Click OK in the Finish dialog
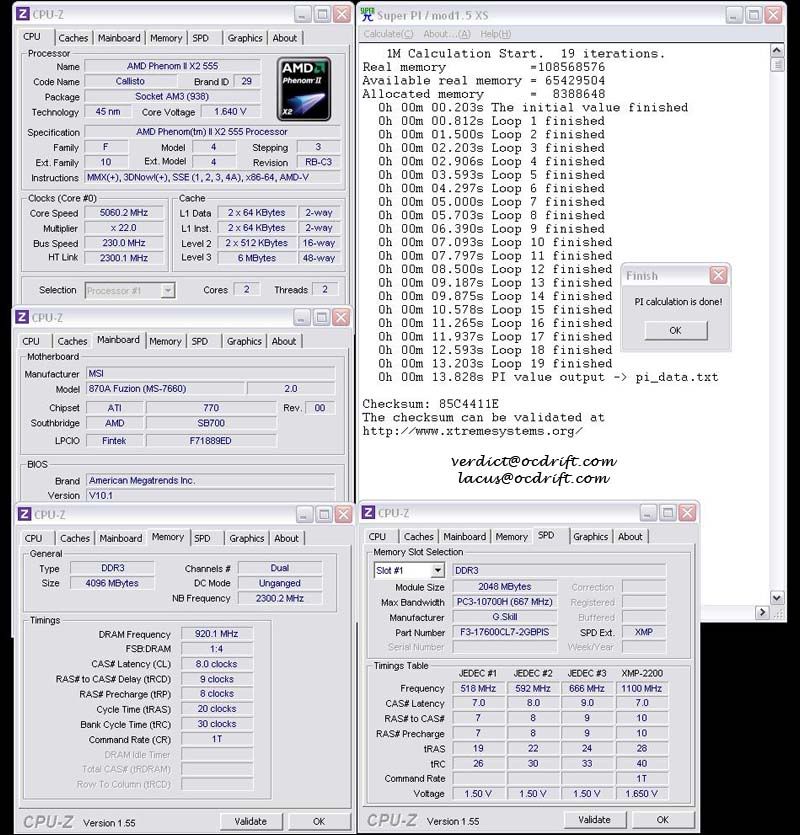 coord(675,330)
